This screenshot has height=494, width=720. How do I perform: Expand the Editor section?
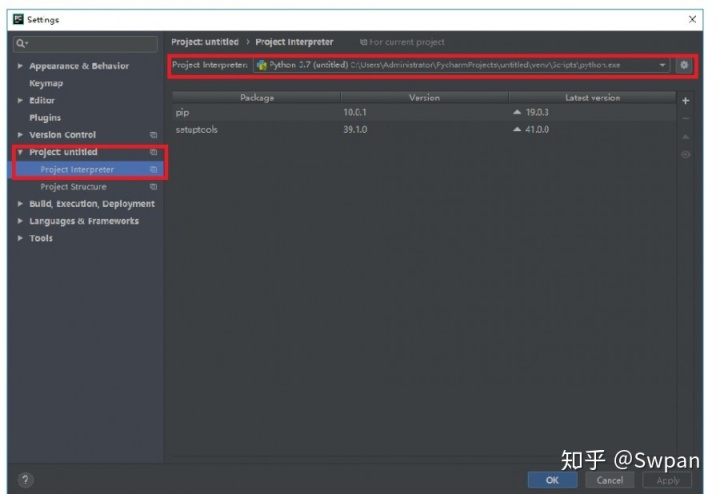point(20,100)
